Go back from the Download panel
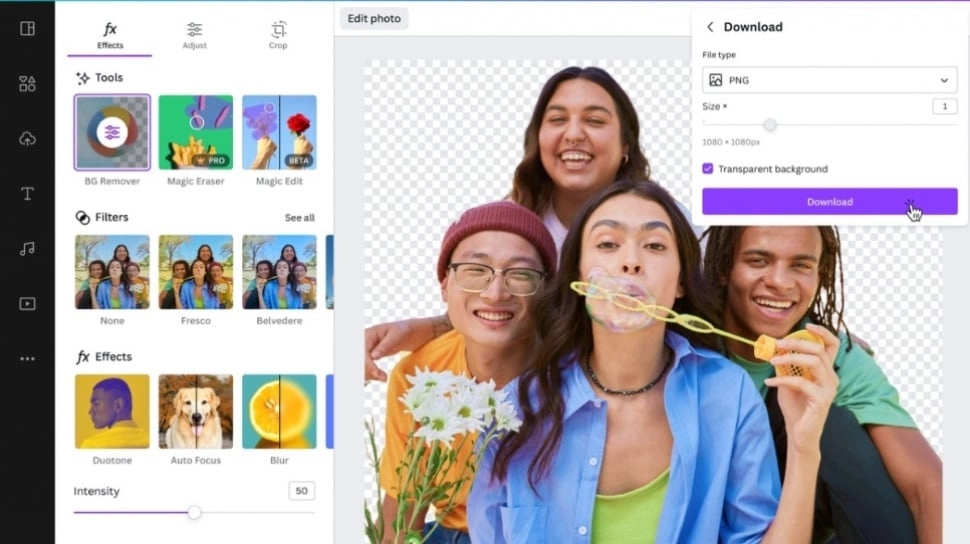This screenshot has height=544, width=970. tap(710, 27)
